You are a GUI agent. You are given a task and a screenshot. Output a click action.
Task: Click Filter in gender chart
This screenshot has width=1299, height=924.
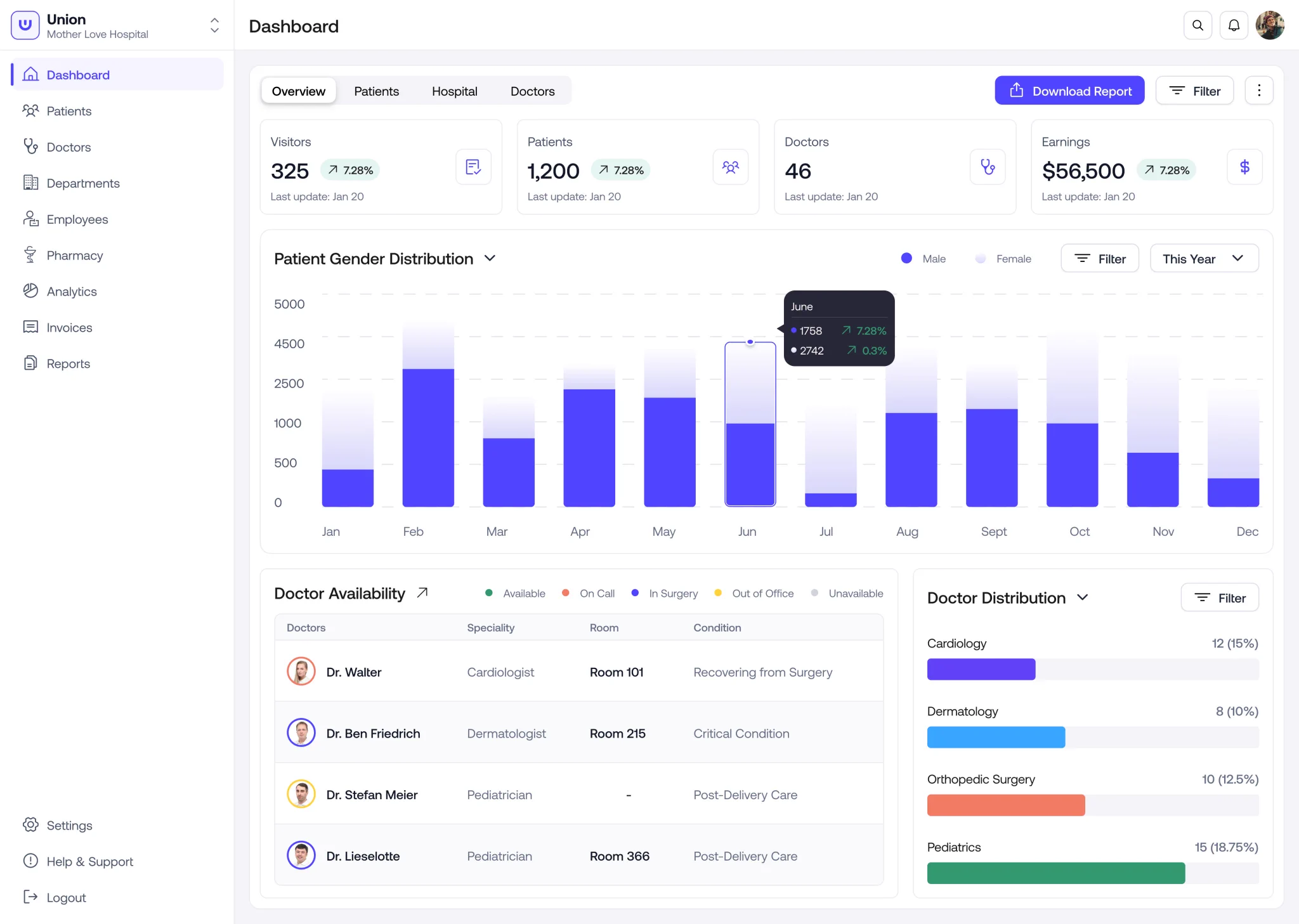coord(1100,259)
